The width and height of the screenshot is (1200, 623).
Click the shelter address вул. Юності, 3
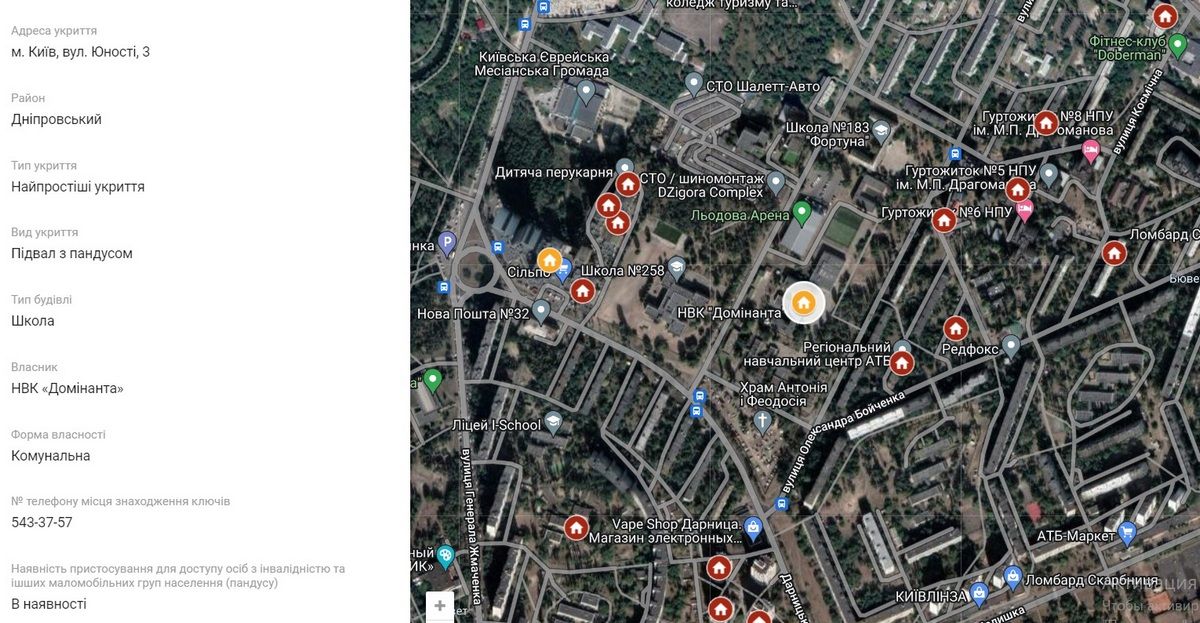[x=80, y=52]
